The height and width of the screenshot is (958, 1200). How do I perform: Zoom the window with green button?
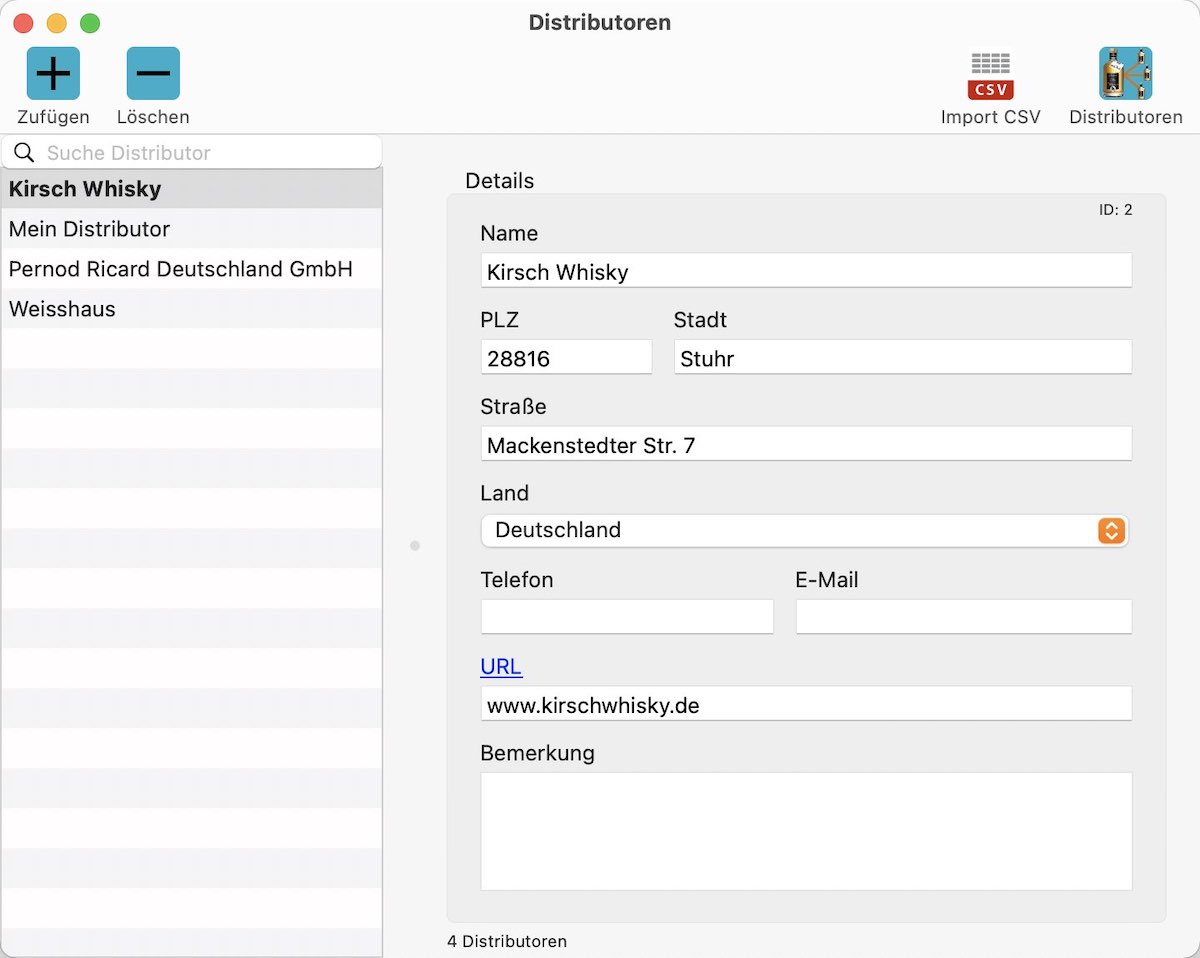90,23
